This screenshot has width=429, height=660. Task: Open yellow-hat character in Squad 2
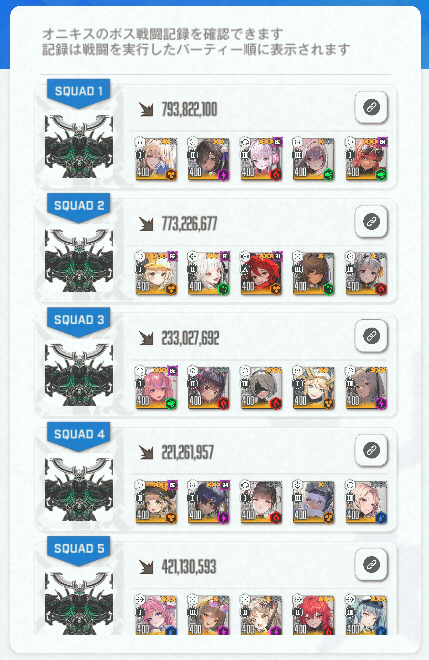pos(156,273)
